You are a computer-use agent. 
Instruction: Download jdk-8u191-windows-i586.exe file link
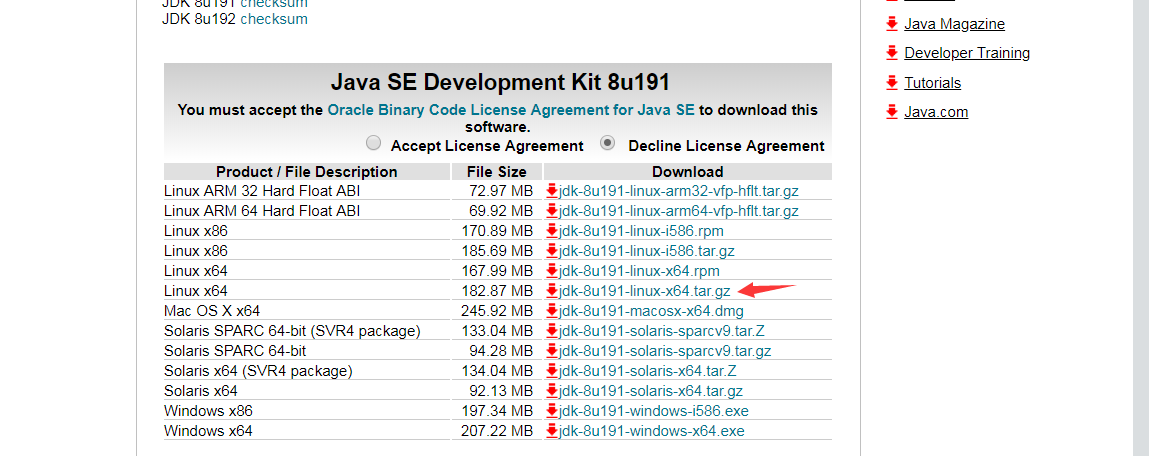pos(654,411)
